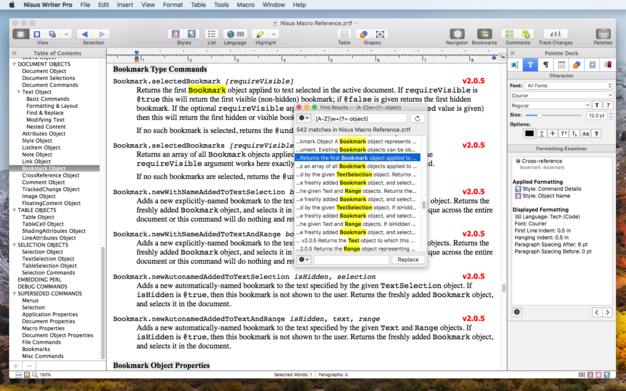Image resolution: width=626 pixels, height=391 pixels.
Task: Toggle the last text option button after Aa
Action: (x=596, y=133)
